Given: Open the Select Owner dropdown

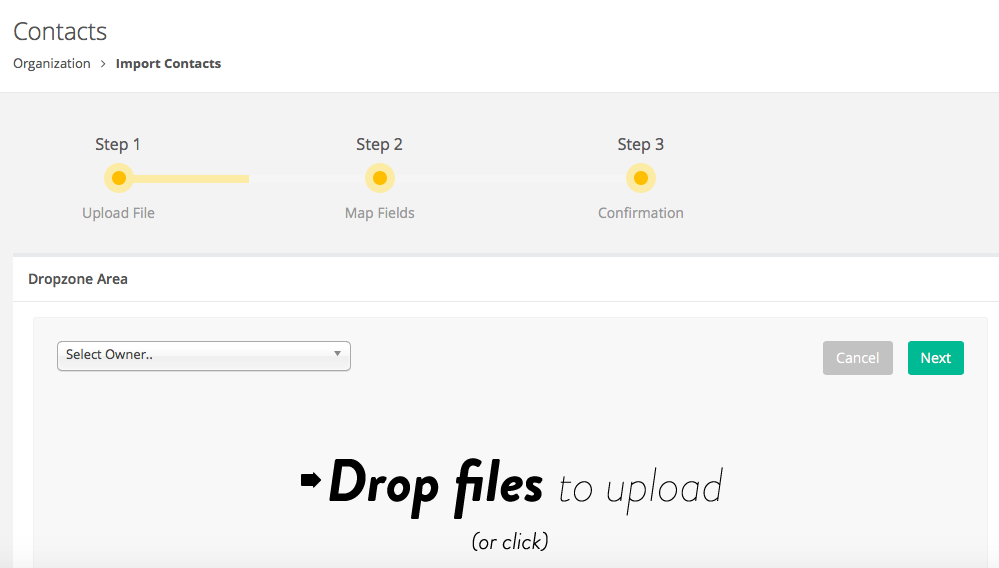Looking at the screenshot, I should [x=204, y=356].
